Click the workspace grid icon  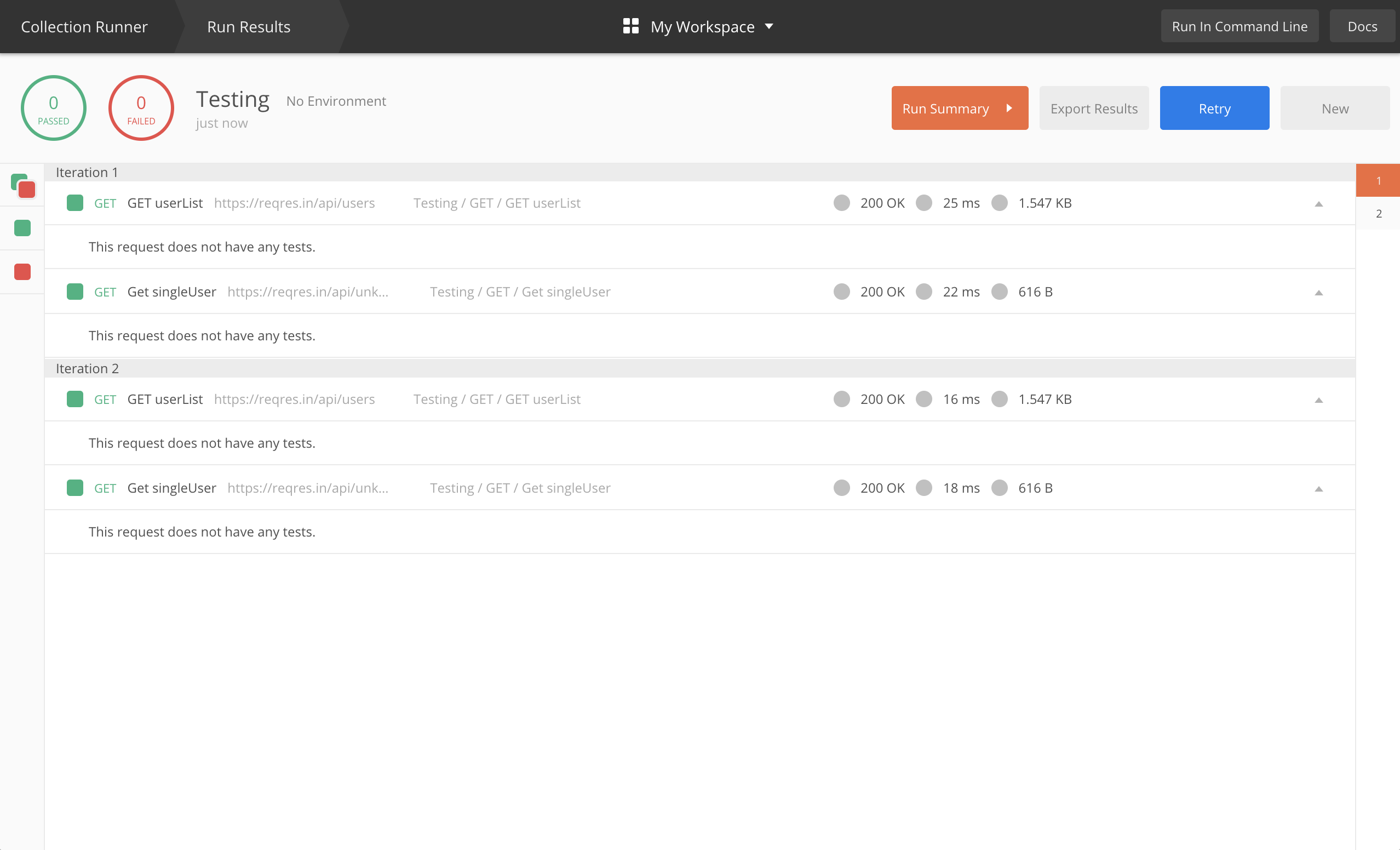coord(630,26)
